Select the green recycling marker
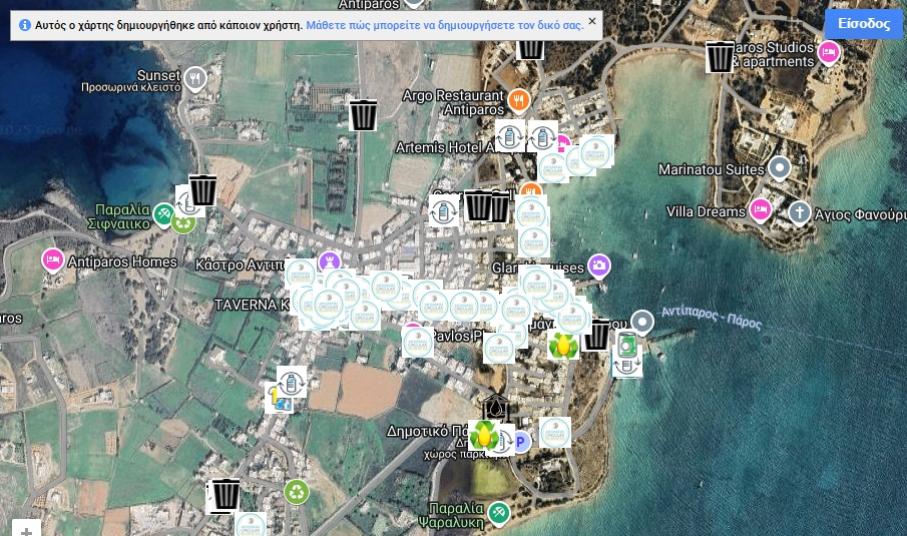The height and width of the screenshot is (536, 907). 296,491
